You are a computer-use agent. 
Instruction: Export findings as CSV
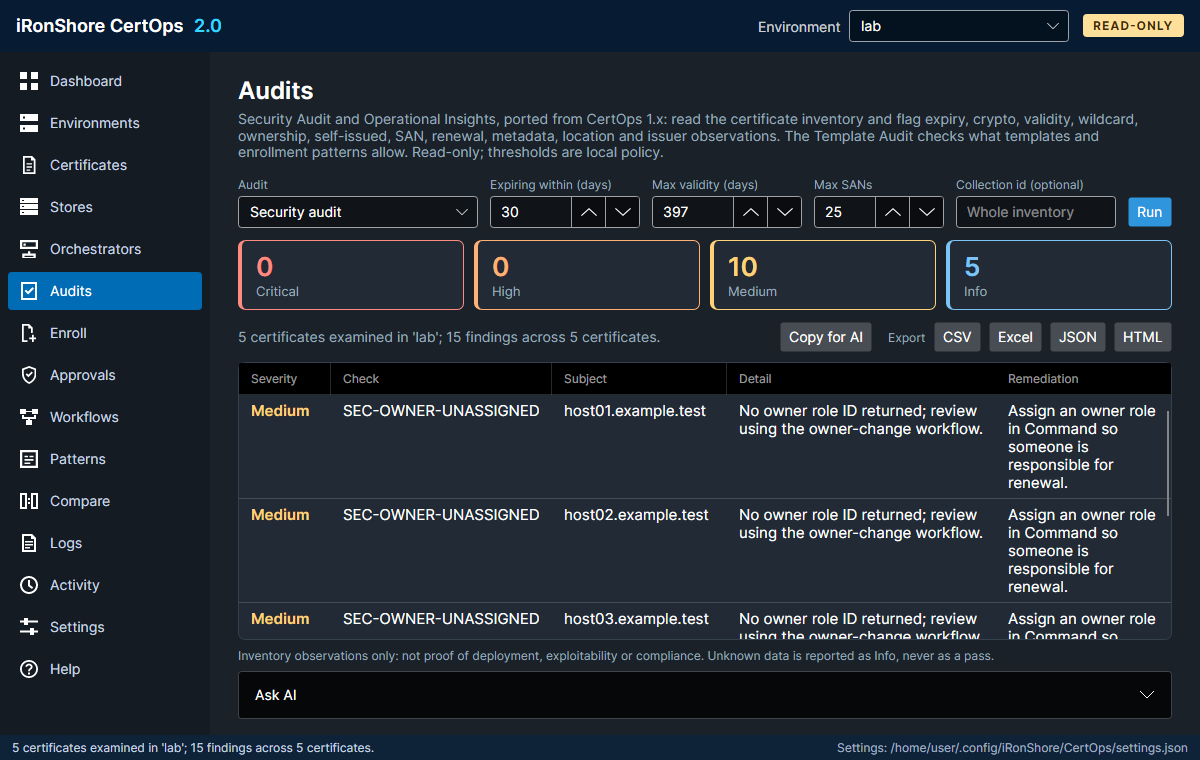pyautogui.click(x=957, y=337)
